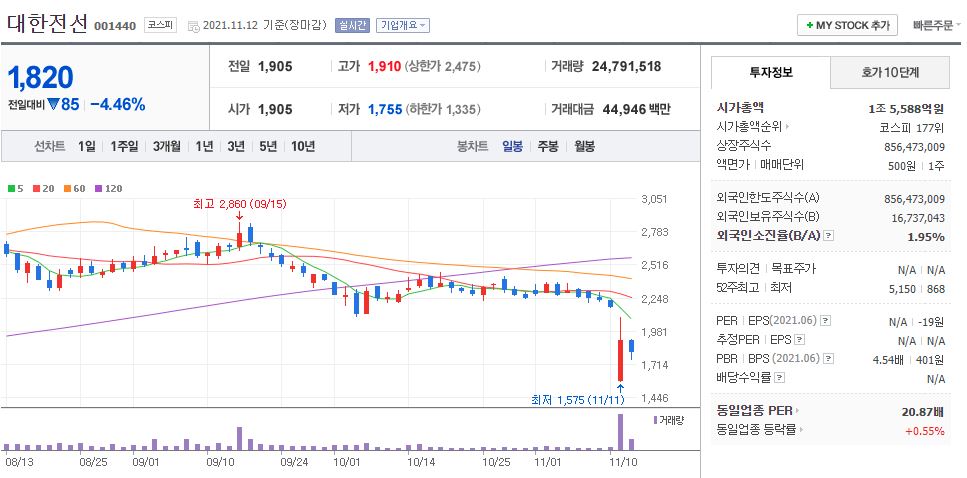Switch to the 투자정보 tab

coord(770,72)
